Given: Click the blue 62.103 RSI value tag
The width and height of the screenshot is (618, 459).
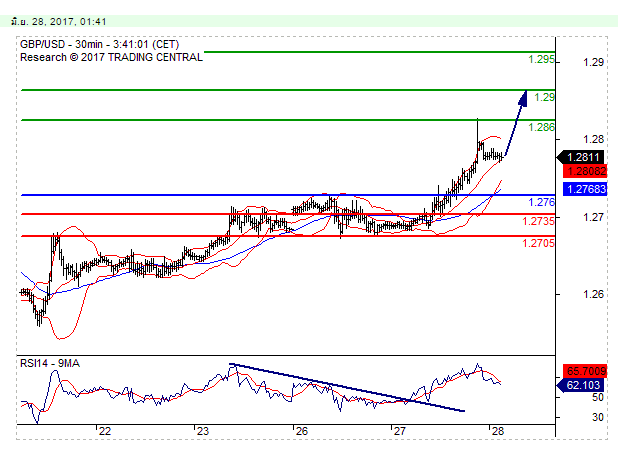Looking at the screenshot, I should tap(580, 385).
